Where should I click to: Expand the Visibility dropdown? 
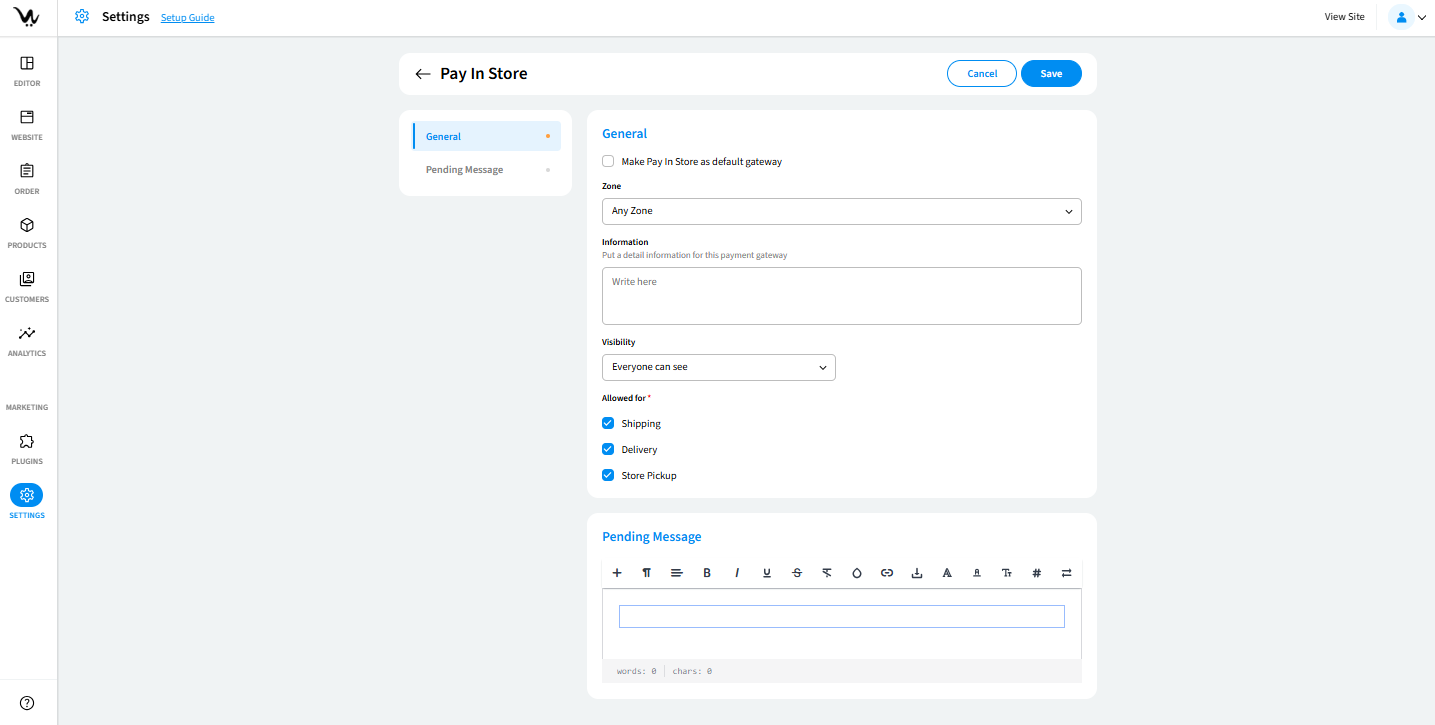[718, 367]
